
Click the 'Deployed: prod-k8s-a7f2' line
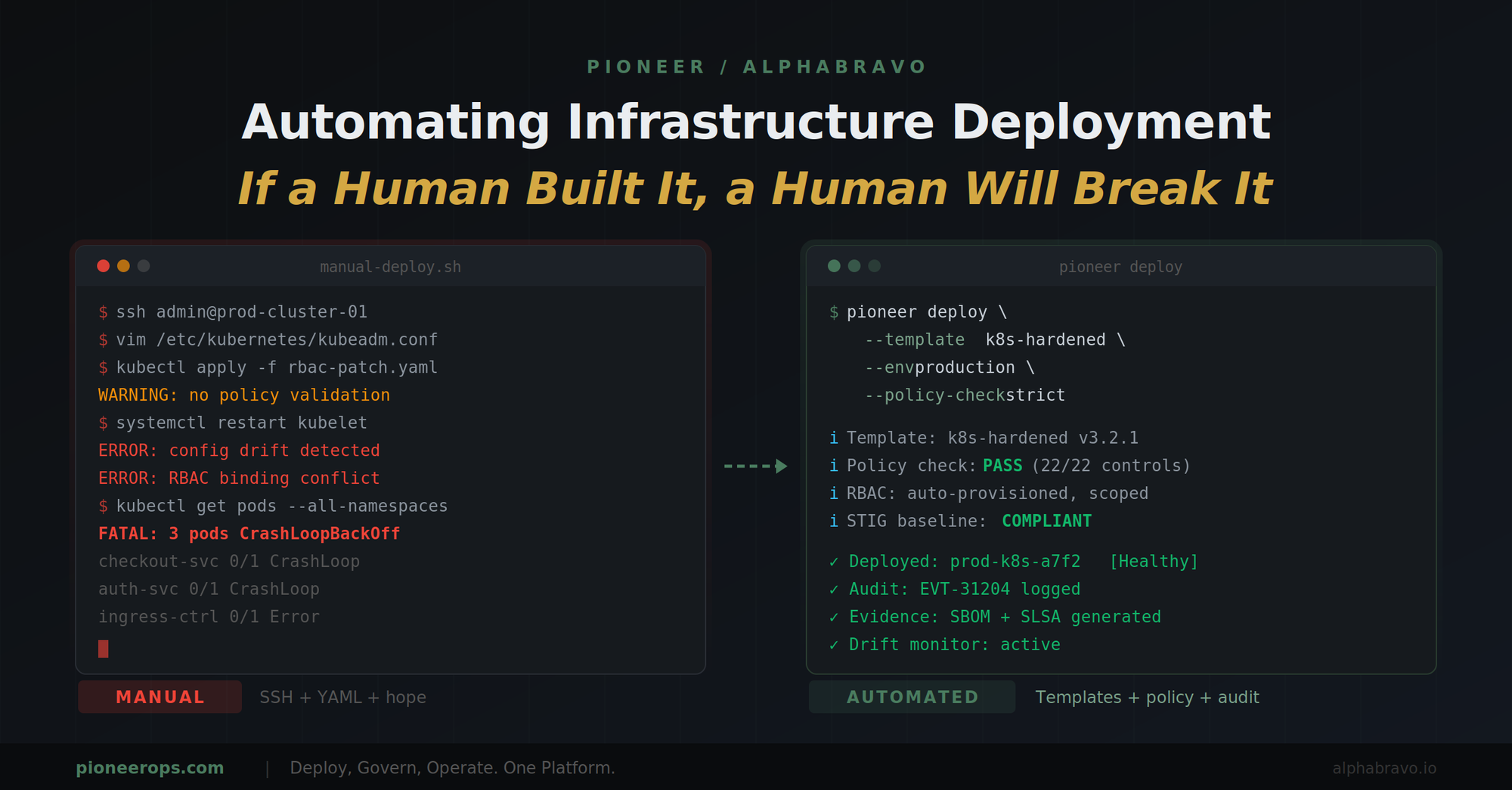point(955,562)
